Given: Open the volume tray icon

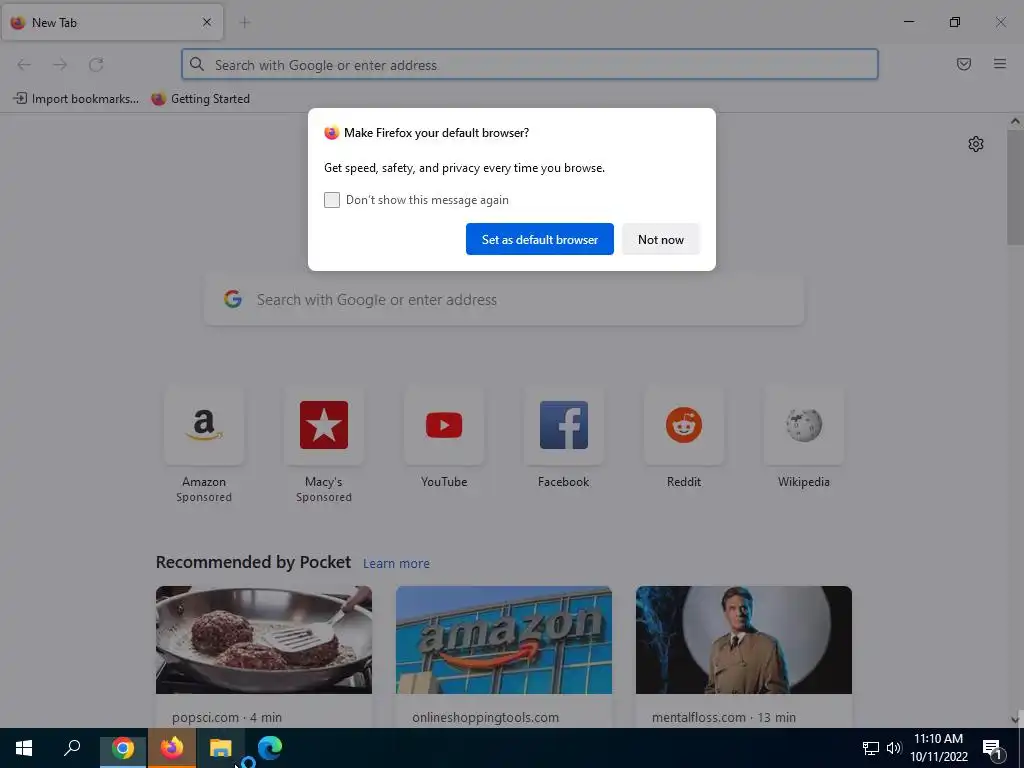Looking at the screenshot, I should point(893,748).
